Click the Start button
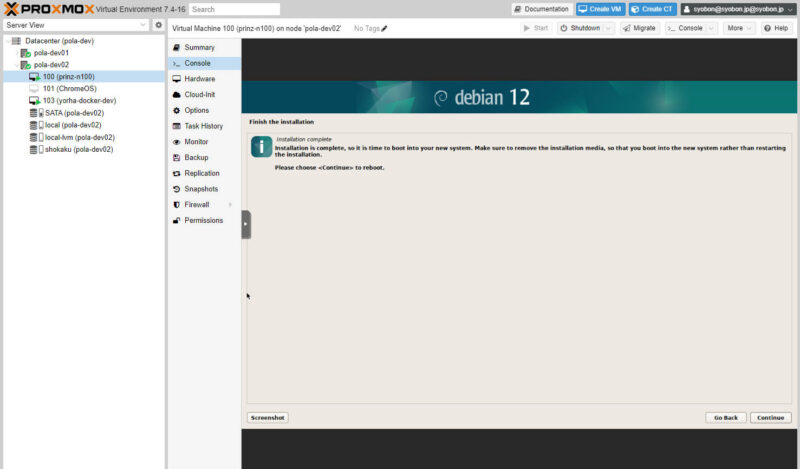 click(536, 28)
